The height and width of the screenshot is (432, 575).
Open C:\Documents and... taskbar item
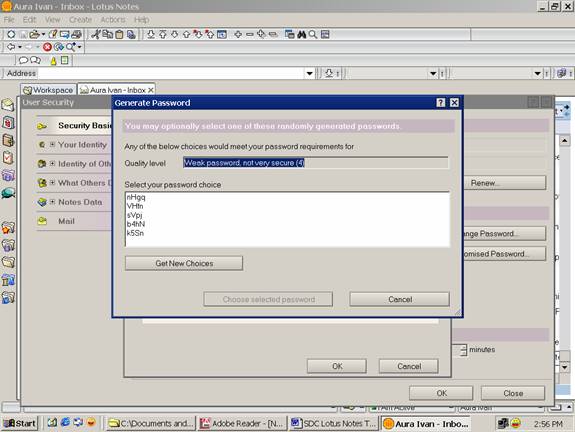pos(151,424)
